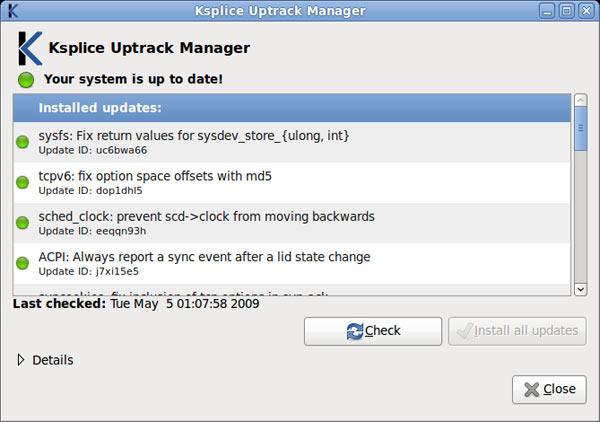Screen dimensions: 600x422
Task: Click the Ksplice K logo icon
Action: [30, 48]
